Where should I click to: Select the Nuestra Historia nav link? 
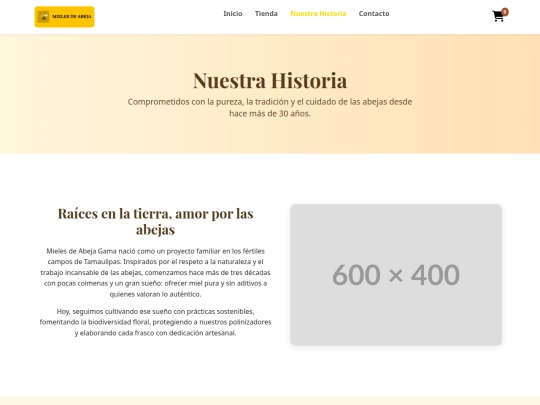[318, 14]
